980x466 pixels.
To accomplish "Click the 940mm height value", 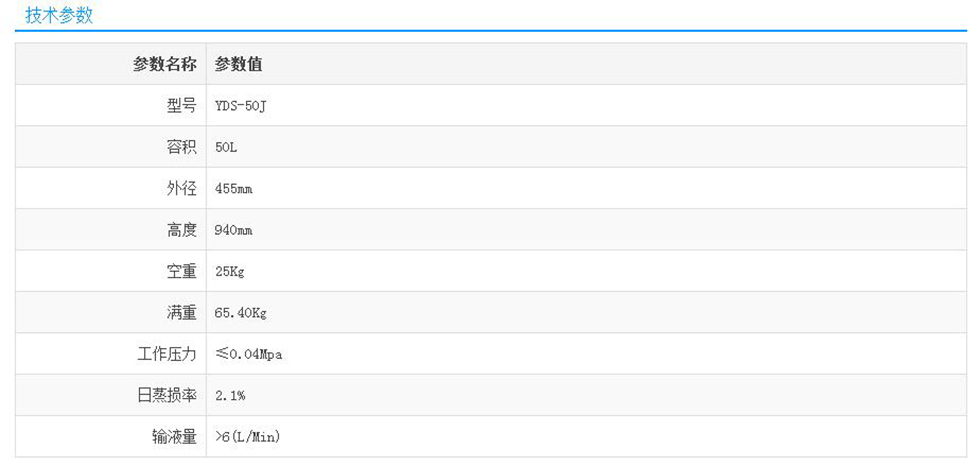I will click(234, 230).
